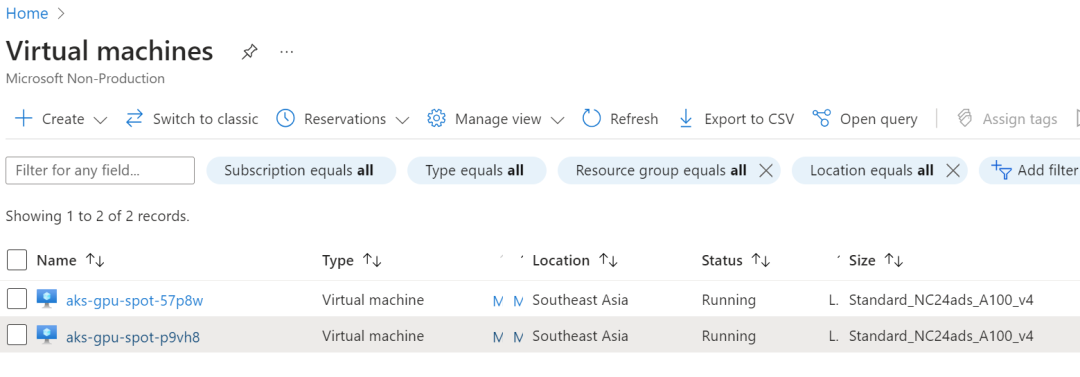Open aks-gpu-spot-57p8w virtual machine link
1080x377 pixels.
tap(134, 300)
